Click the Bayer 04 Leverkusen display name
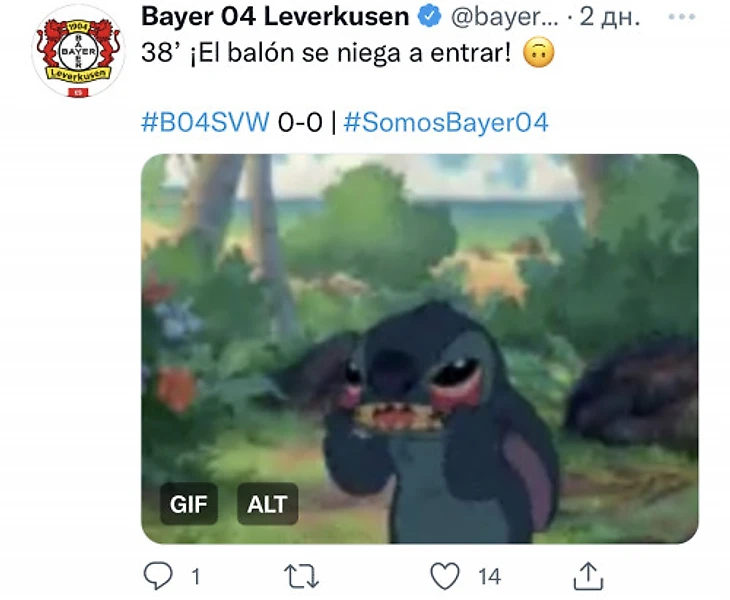This screenshot has height=600, width=730. [x=275, y=17]
